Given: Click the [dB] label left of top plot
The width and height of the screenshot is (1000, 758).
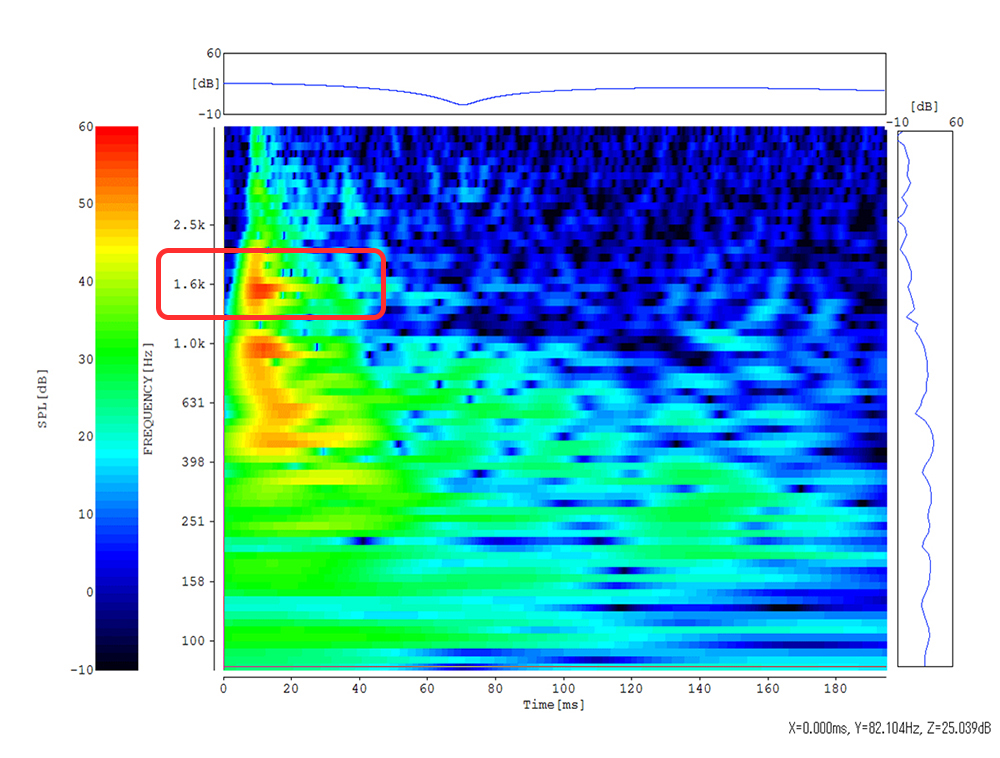Looking at the screenshot, I should [206, 83].
